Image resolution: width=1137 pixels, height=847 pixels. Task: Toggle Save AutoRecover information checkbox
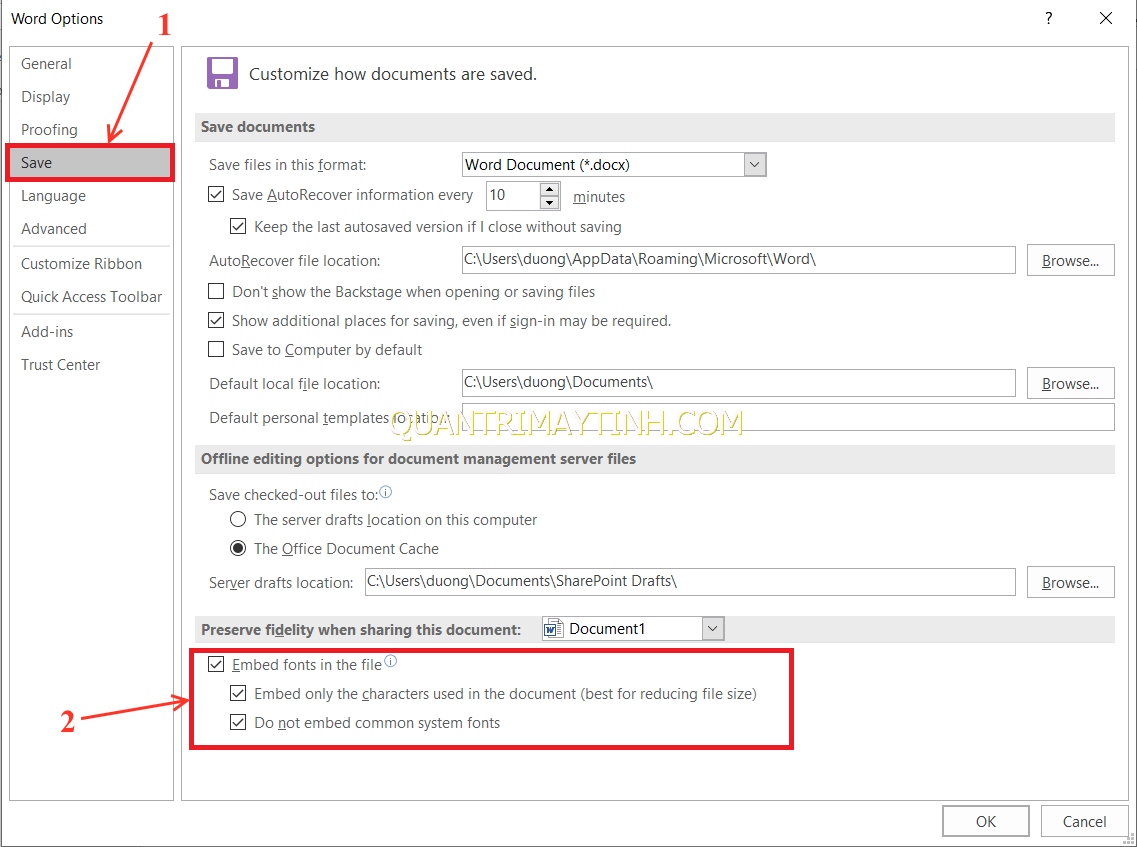coord(216,194)
